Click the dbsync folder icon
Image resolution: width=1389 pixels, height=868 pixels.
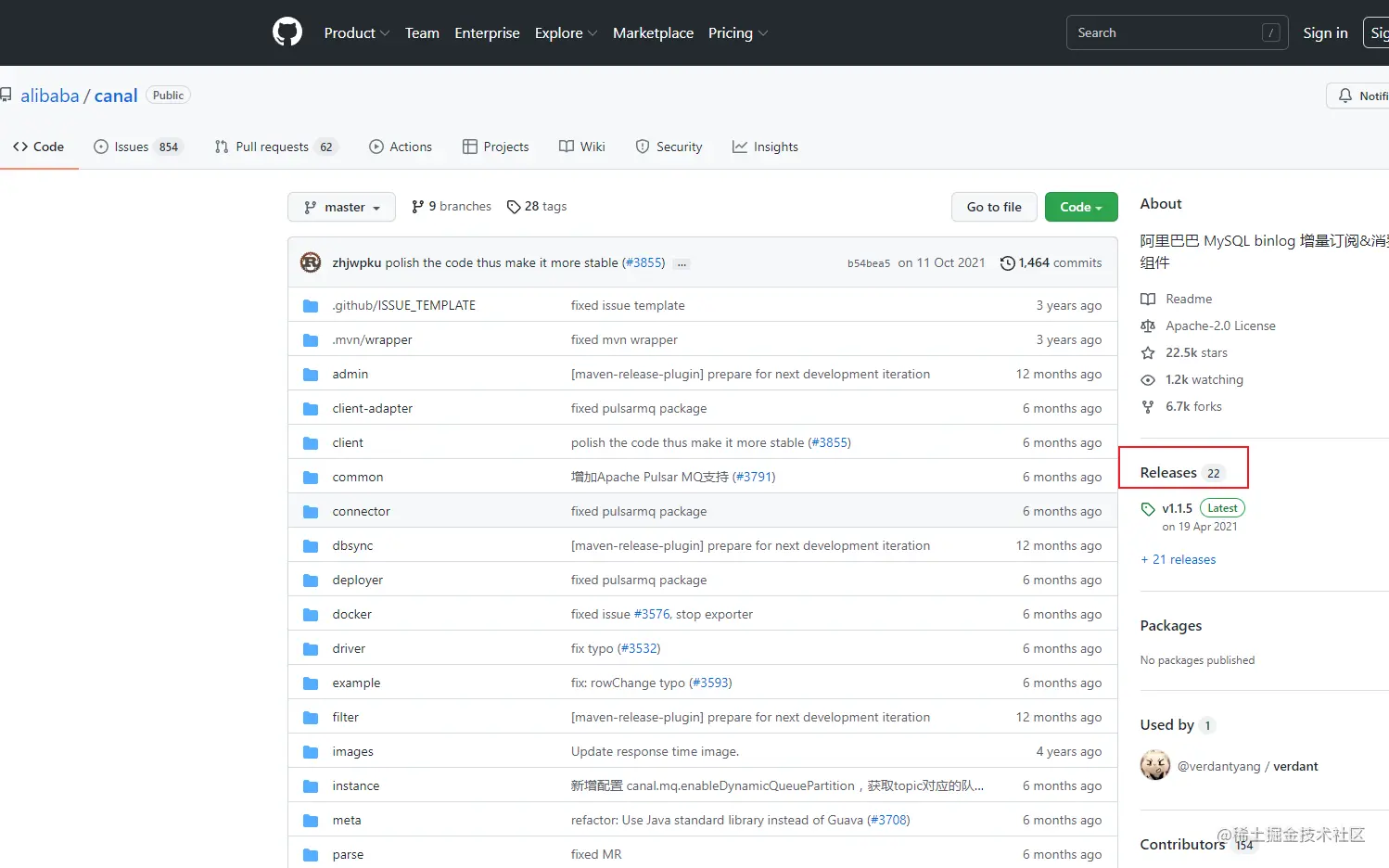point(311,546)
